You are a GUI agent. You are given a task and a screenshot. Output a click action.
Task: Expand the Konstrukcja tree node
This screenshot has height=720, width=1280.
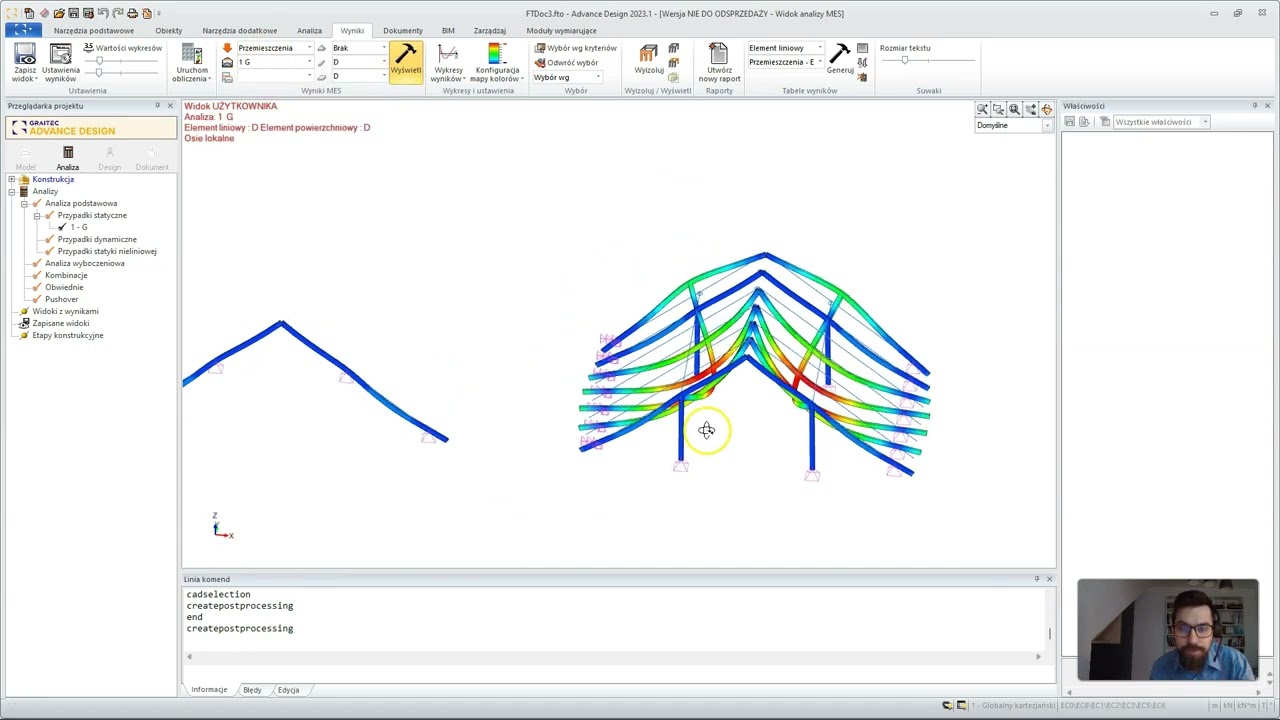point(11,179)
